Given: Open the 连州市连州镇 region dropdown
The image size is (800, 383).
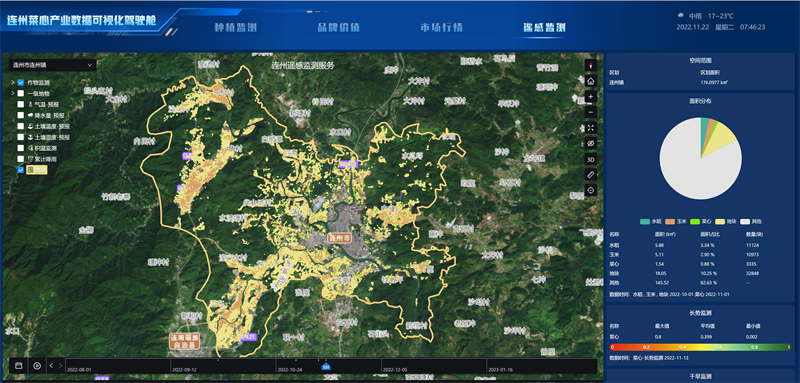Looking at the screenshot, I should (x=53, y=65).
